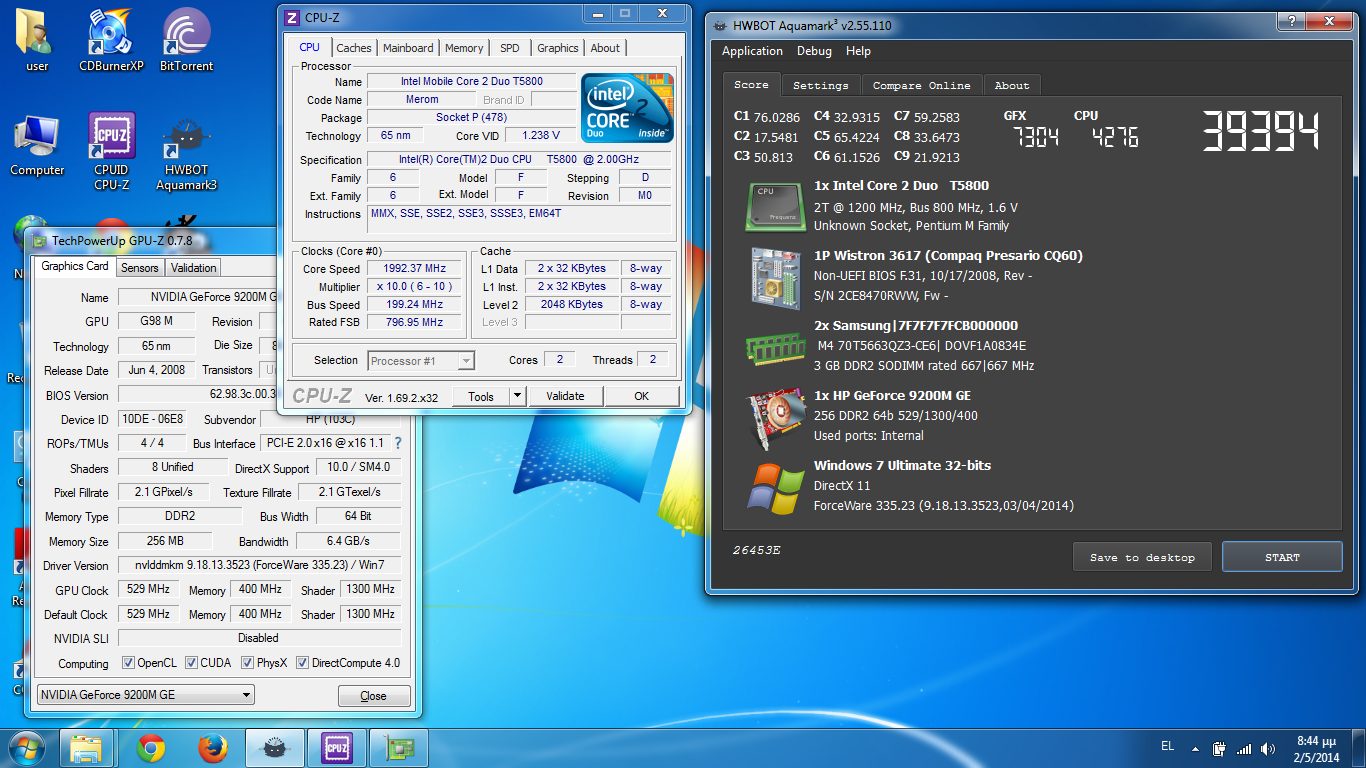Viewport: 1366px width, 768px height.
Task: Open the About tab in Aquamark
Action: [x=1012, y=86]
